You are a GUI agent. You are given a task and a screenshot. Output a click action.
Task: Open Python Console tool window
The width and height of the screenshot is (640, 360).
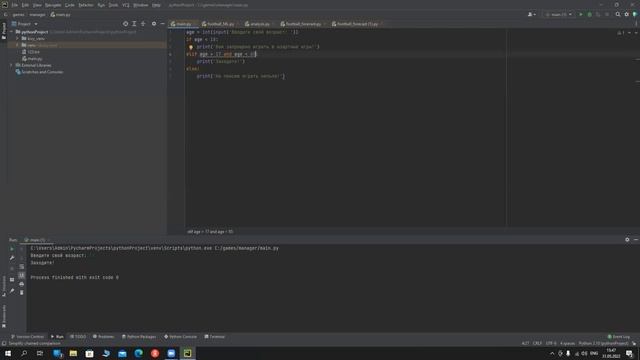(180, 337)
